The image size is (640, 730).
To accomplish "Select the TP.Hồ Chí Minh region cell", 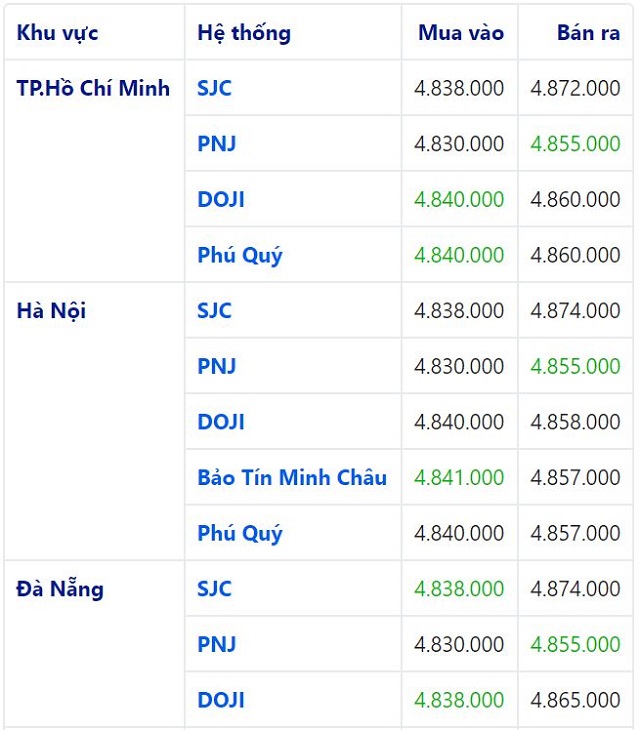I will (x=93, y=88).
